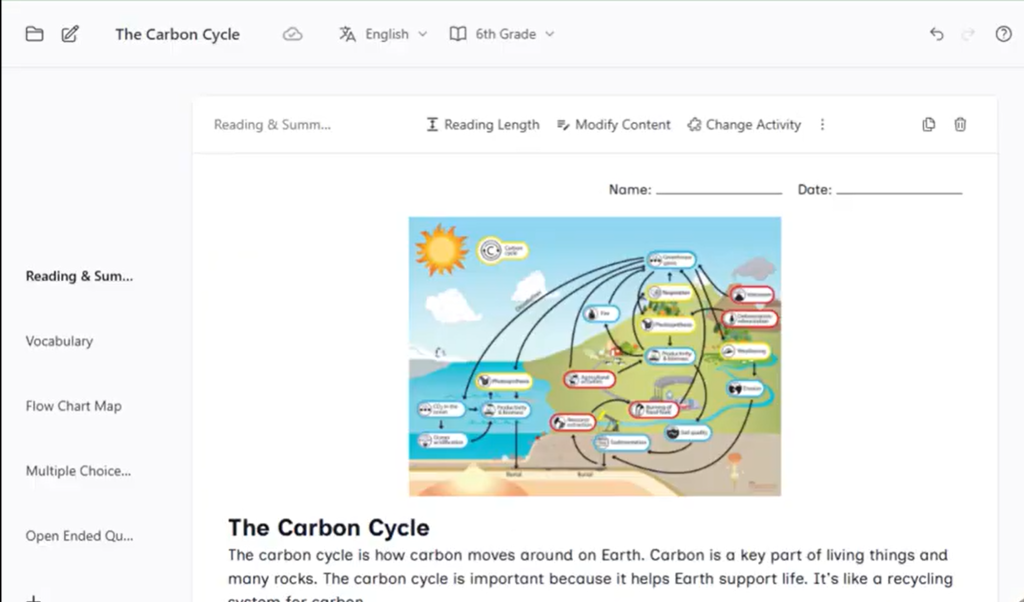Open the folder icon in top bar

[x=35, y=34]
